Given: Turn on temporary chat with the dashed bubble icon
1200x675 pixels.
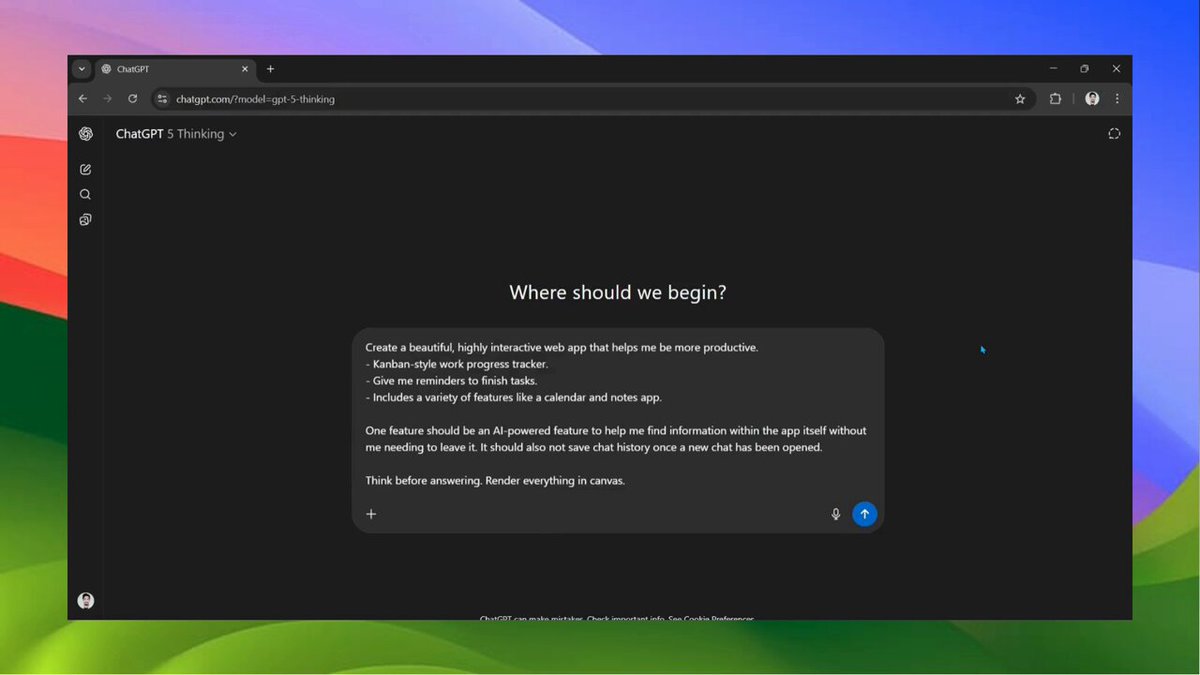Looking at the screenshot, I should point(1114,134).
